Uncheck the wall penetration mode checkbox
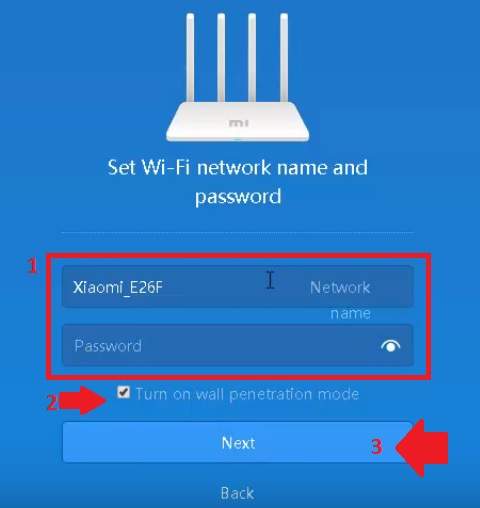This screenshot has width=480, height=508. (x=123, y=392)
